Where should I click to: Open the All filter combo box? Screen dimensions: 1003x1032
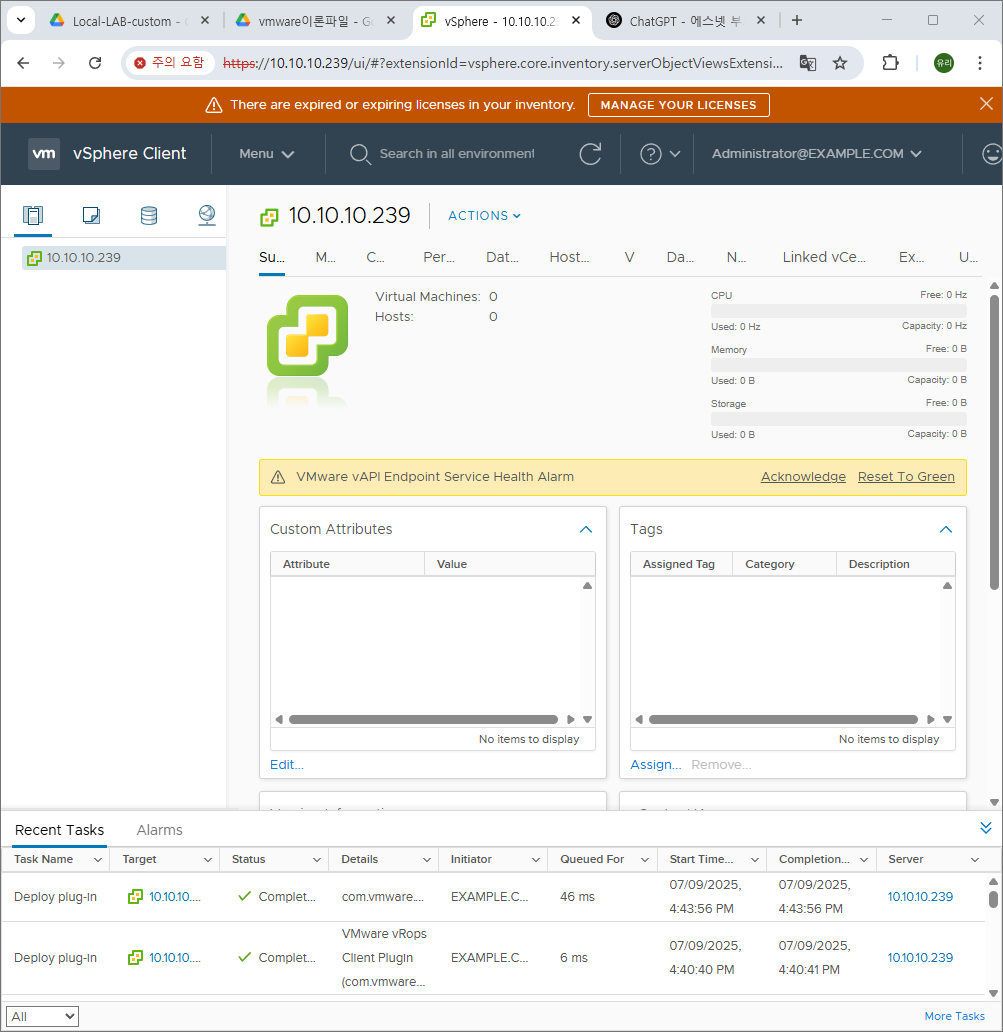pyautogui.click(x=42, y=1016)
